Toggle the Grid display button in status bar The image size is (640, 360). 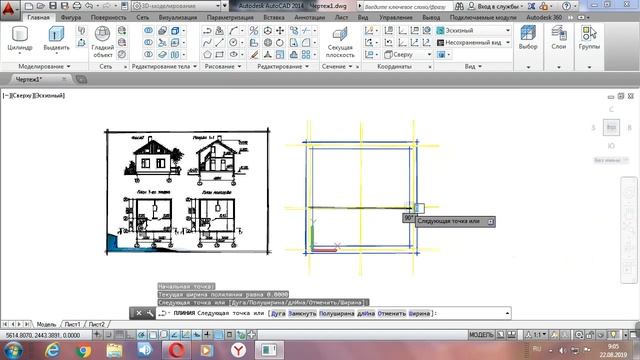tap(119, 335)
